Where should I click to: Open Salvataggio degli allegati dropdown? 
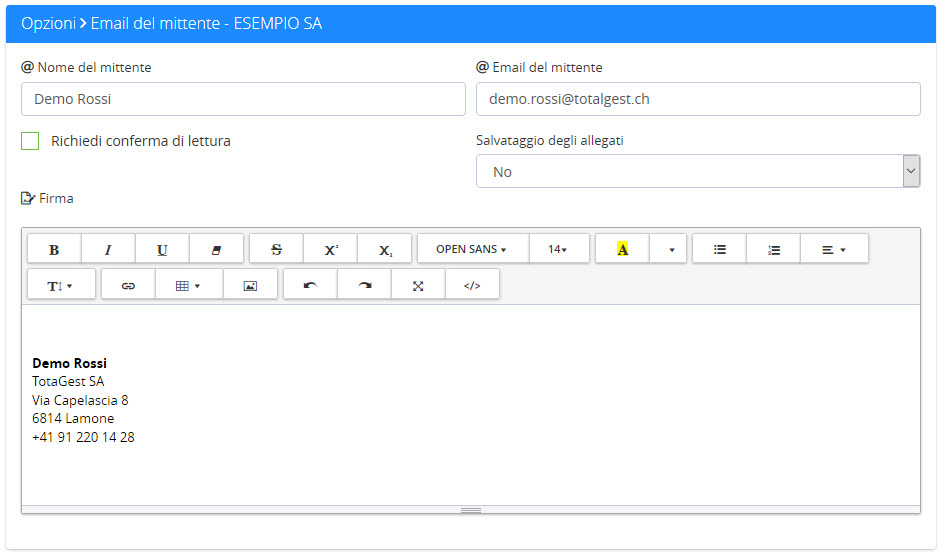click(697, 172)
